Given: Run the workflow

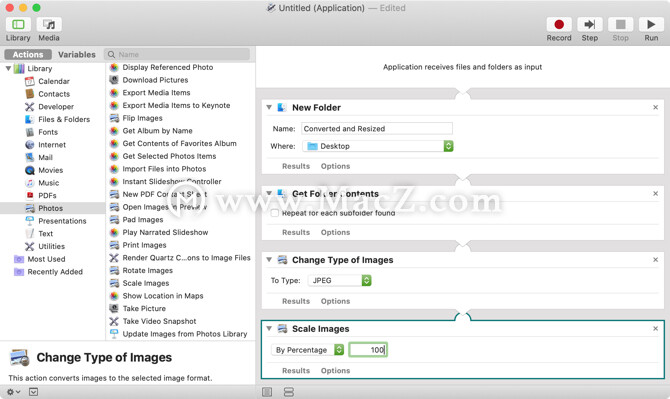Looking at the screenshot, I should [x=651, y=25].
